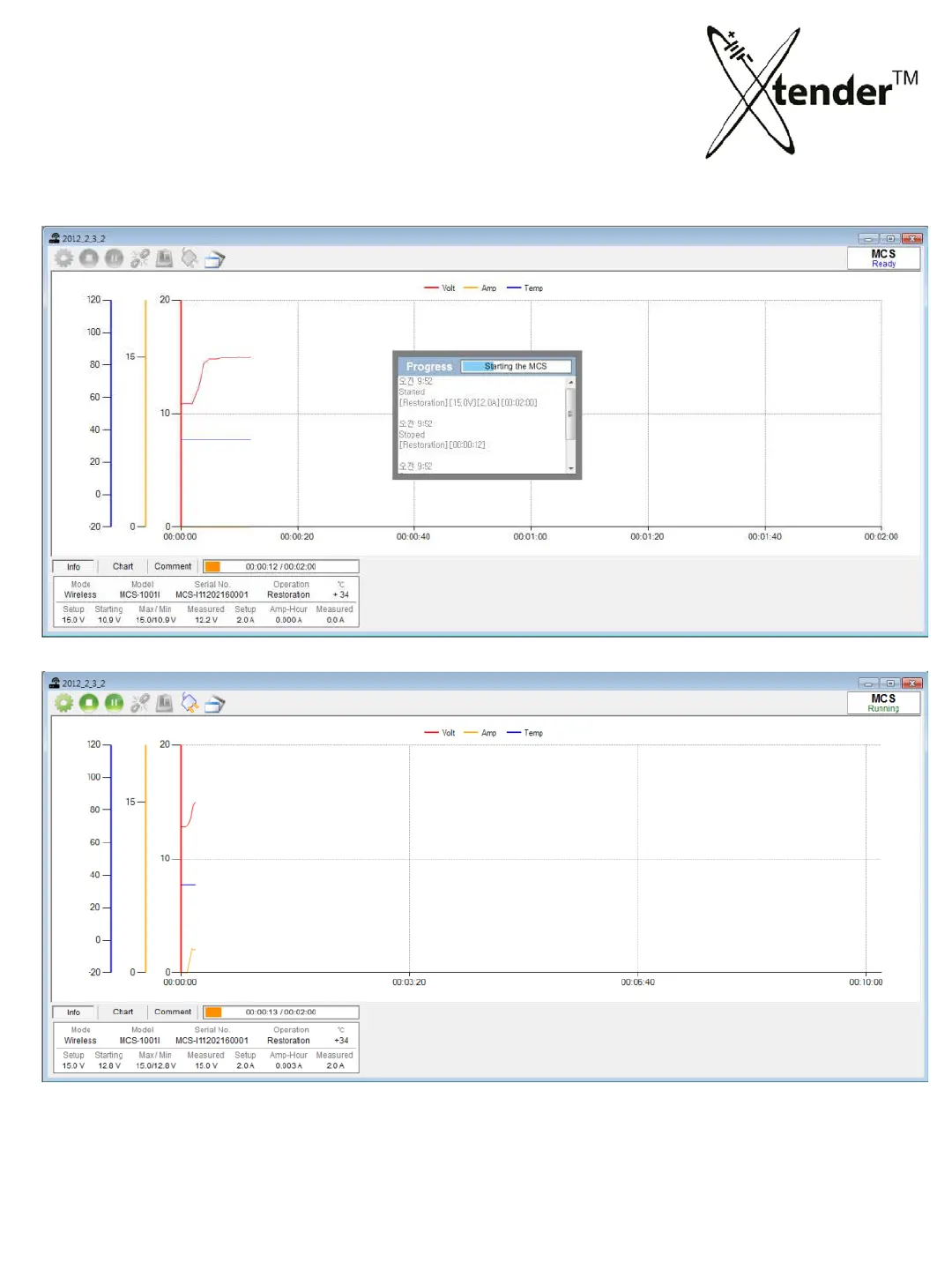Image resolution: width=952 pixels, height=1270 pixels.
Task: Click Amp-Hour value '0.003 A'
Action: click(x=288, y=1066)
